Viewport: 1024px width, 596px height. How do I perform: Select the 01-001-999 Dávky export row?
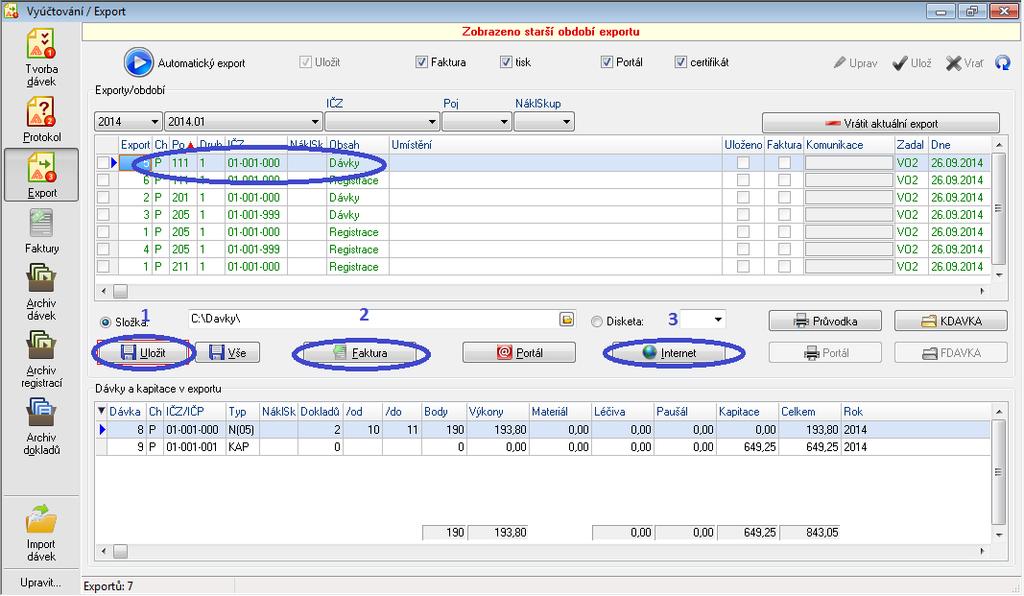[x=542, y=215]
